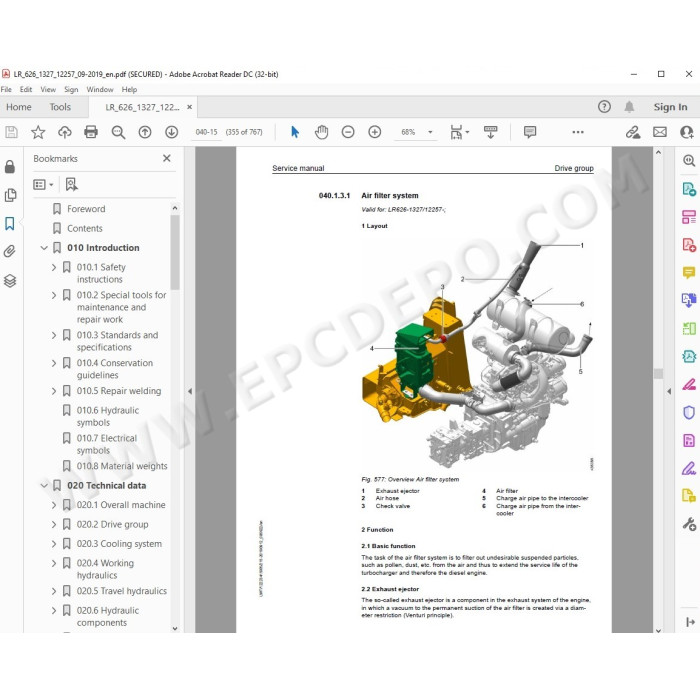
Task: Open the zoom level dropdown arrow
Action: (430, 132)
